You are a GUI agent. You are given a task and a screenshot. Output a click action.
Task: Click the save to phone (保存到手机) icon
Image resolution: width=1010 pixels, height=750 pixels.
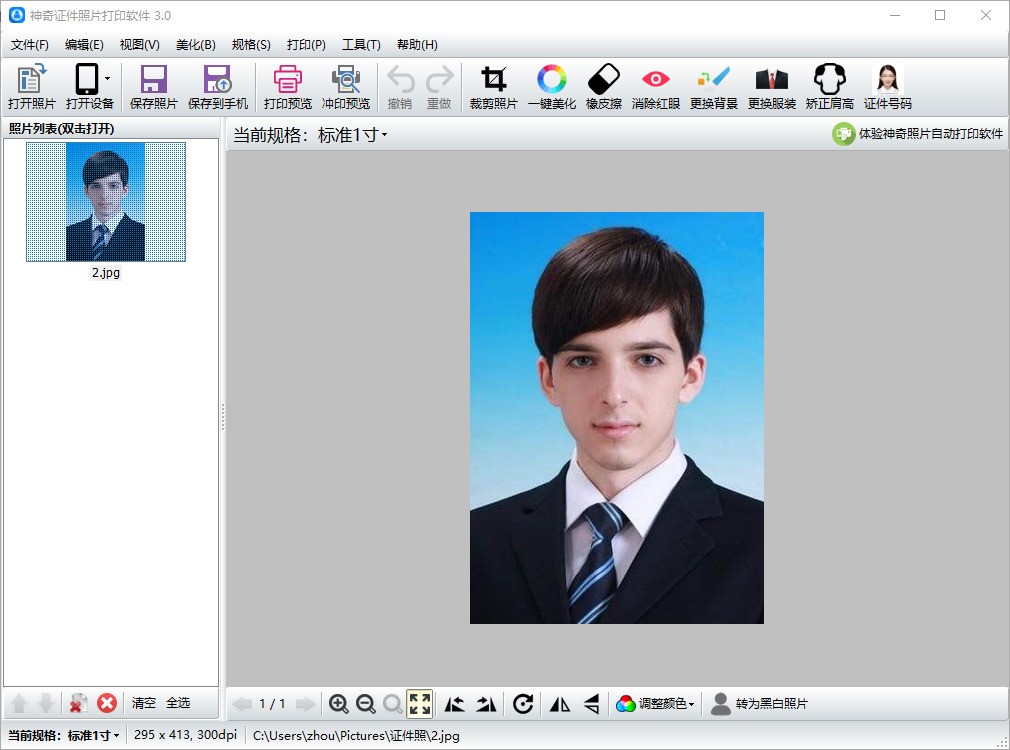[x=217, y=87]
